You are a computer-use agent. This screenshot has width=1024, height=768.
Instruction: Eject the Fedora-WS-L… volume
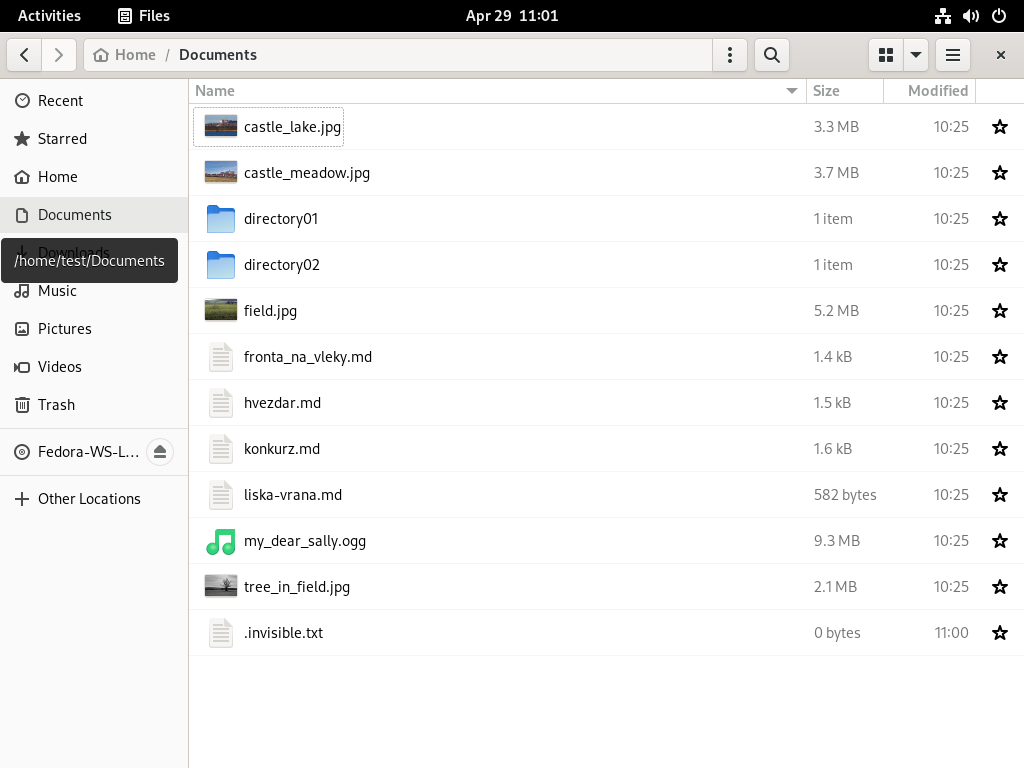pos(160,452)
